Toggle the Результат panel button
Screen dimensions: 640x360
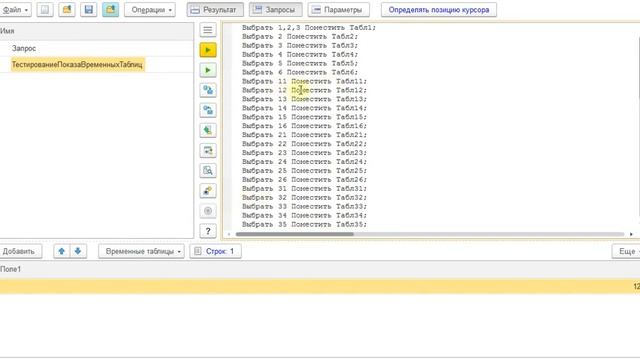[215, 9]
